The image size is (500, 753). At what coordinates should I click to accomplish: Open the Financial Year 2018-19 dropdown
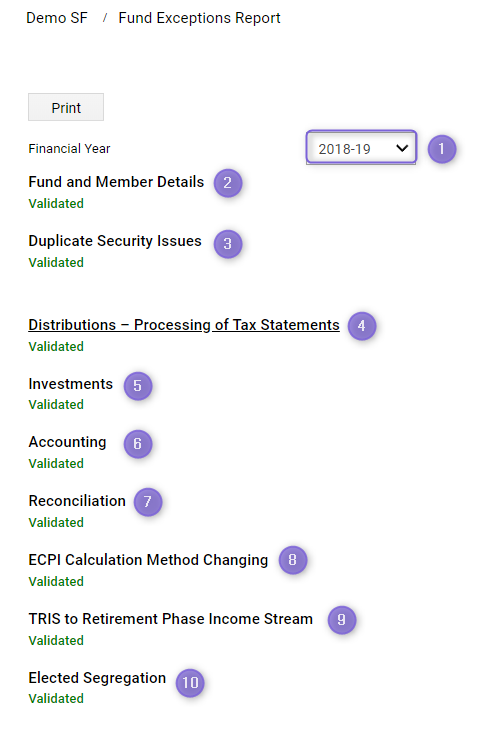click(361, 148)
